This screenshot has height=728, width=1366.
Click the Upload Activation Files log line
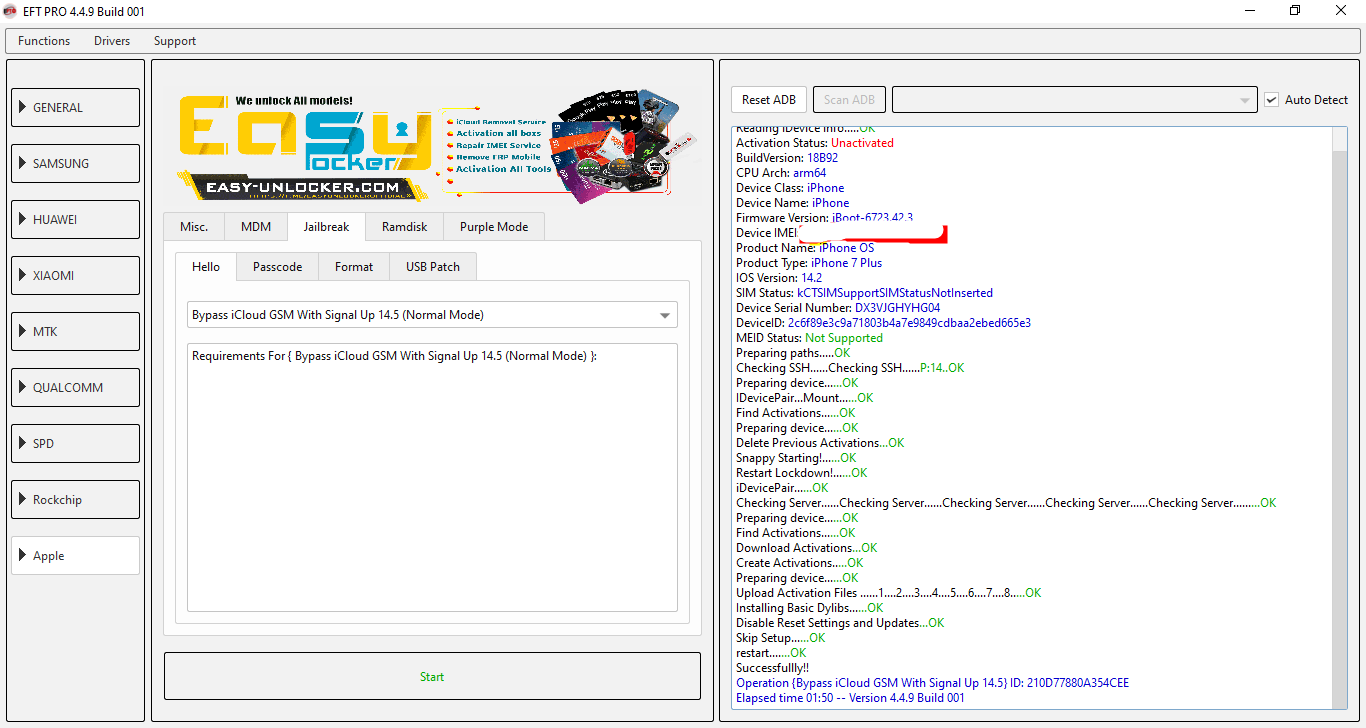point(888,593)
